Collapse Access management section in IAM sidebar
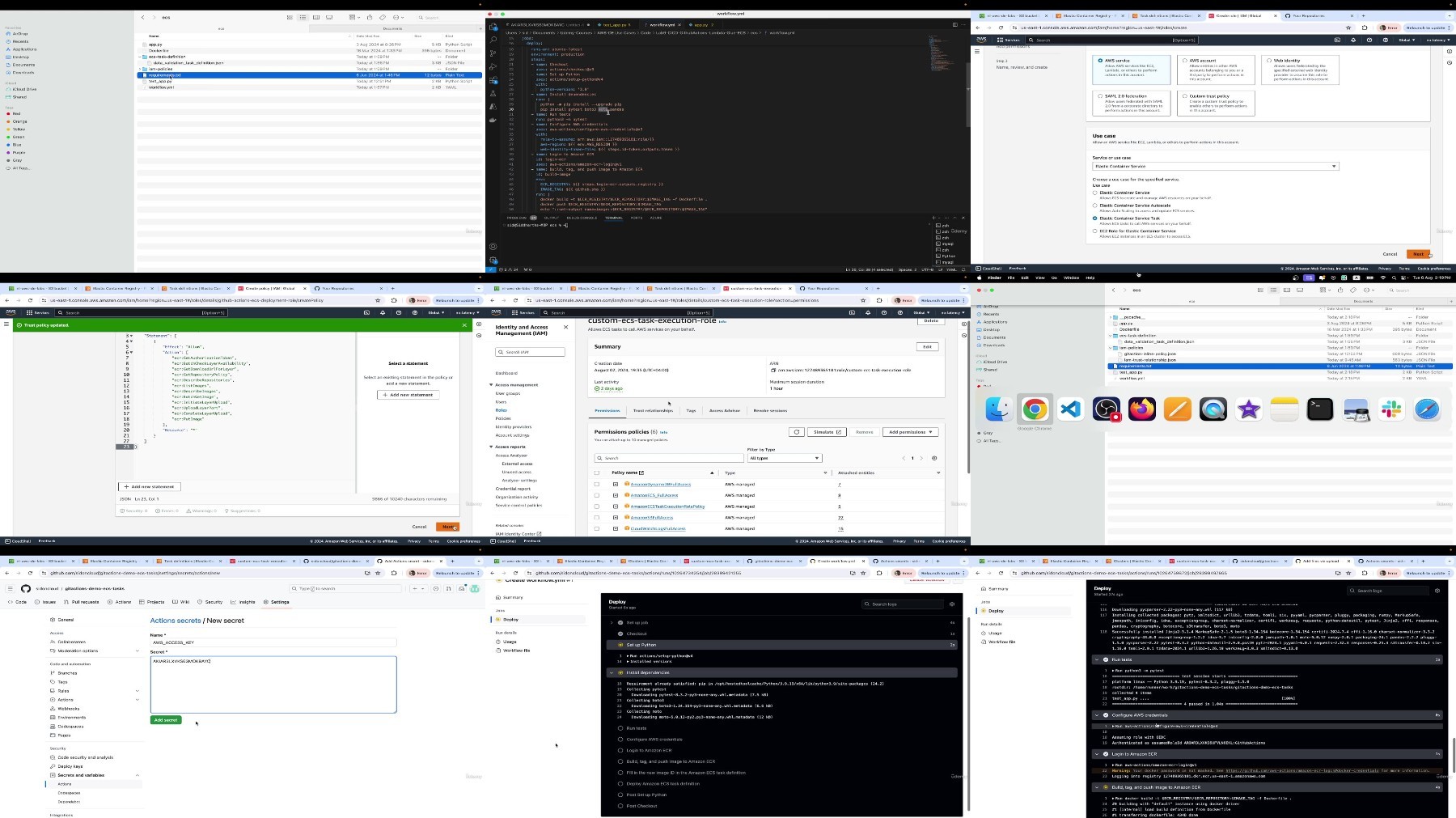Screen dimensions: 1456x818 (x=491, y=385)
